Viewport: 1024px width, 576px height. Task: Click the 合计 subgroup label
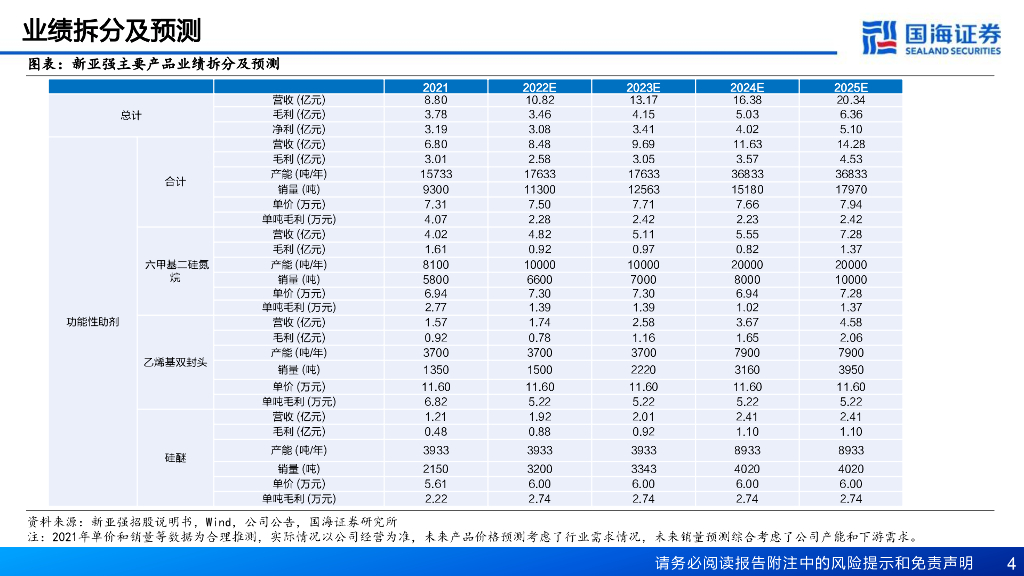click(x=175, y=182)
